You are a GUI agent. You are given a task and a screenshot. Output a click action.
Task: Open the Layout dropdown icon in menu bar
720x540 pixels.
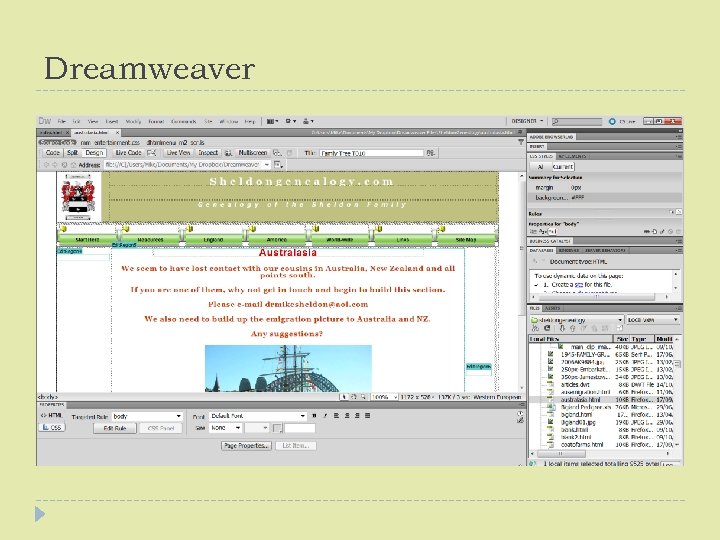(272, 121)
